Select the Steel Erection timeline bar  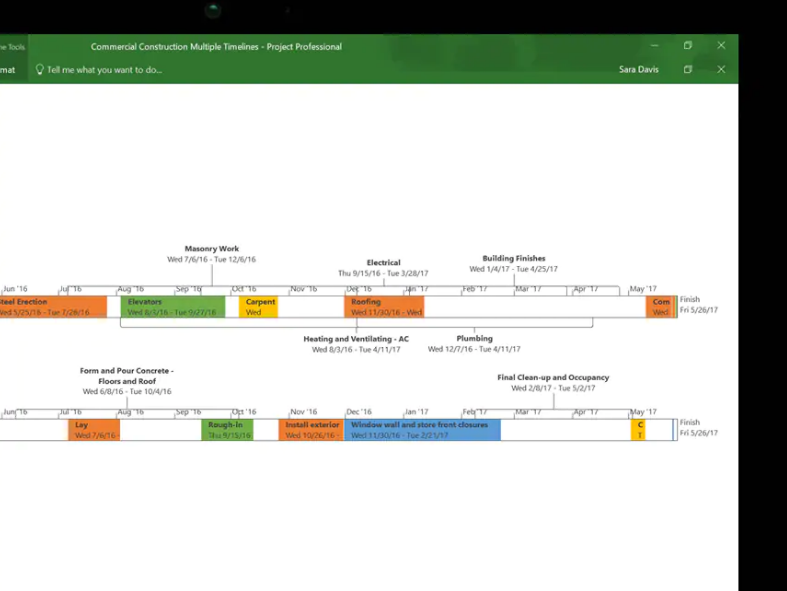click(x=53, y=307)
